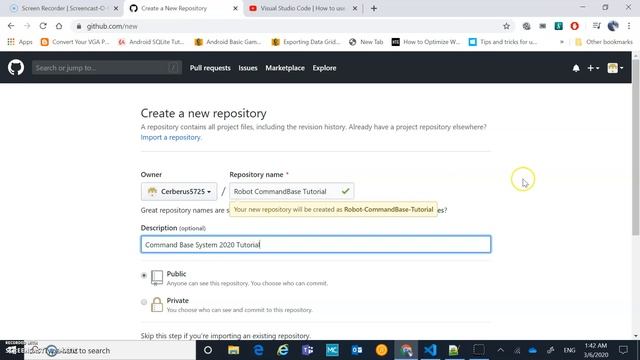Viewport: 640px width, 360px height.
Task: Click the address bar URL github.com/new
Action: coord(112,26)
